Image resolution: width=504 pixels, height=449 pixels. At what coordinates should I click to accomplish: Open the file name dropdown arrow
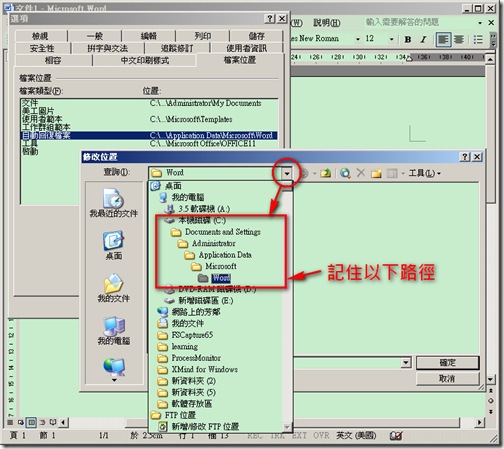click(x=406, y=363)
